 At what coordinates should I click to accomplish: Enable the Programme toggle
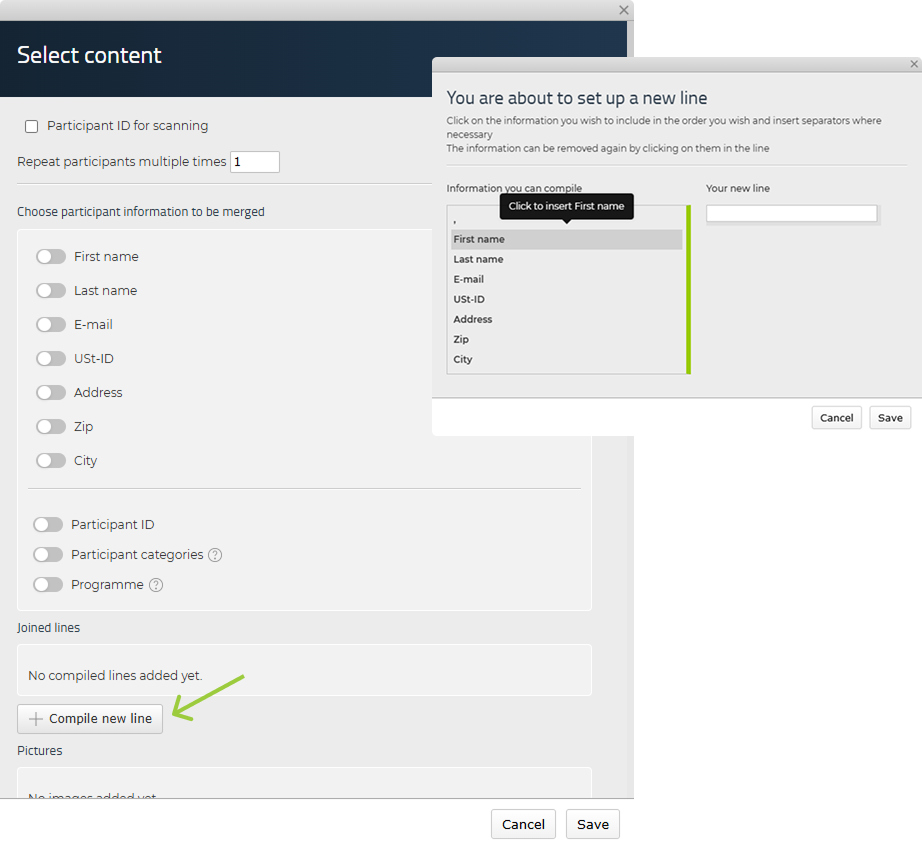tap(48, 585)
